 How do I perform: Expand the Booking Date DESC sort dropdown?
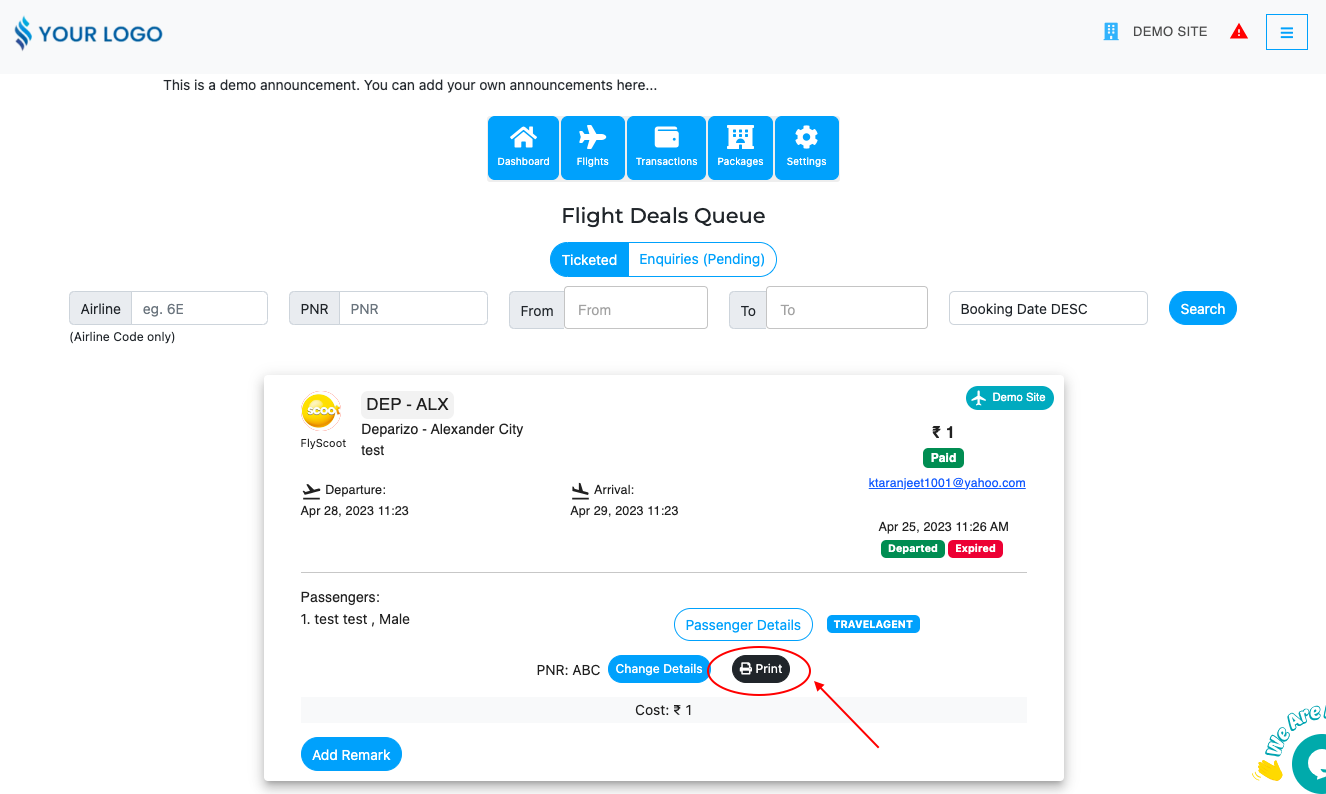tap(1047, 309)
